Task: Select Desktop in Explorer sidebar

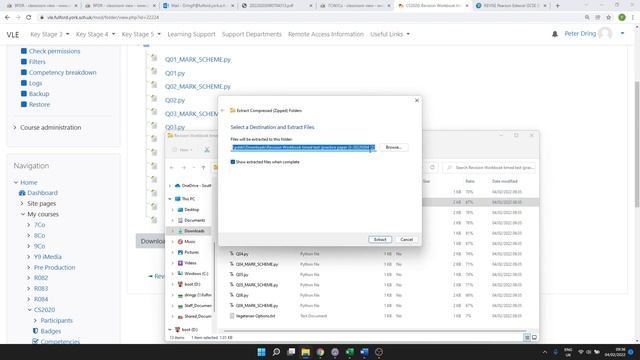Action: point(191,210)
